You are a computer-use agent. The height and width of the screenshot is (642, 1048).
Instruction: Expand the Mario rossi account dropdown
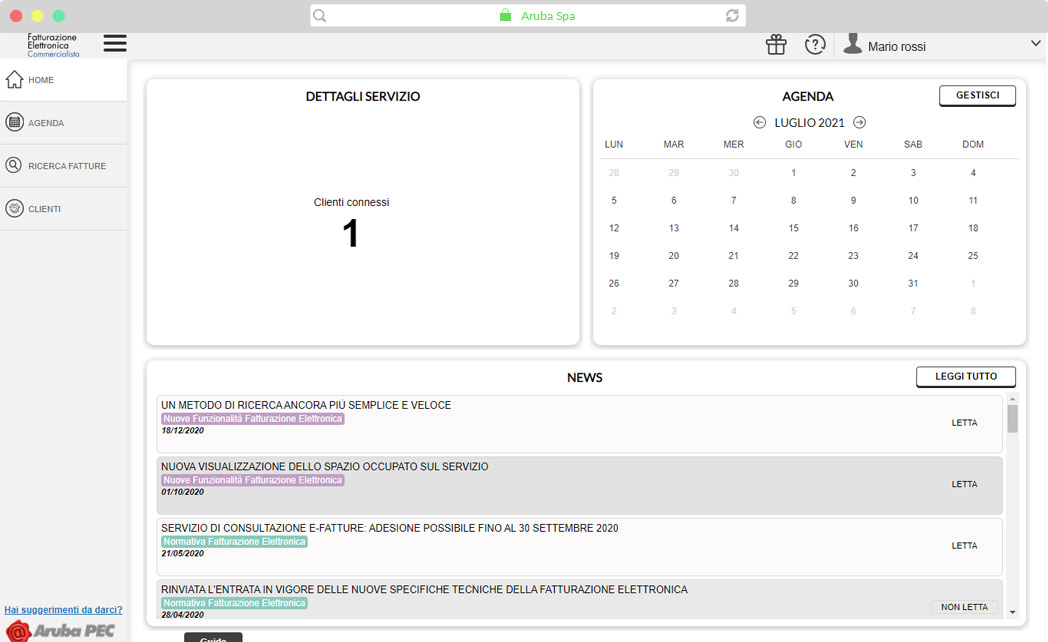click(x=1035, y=44)
